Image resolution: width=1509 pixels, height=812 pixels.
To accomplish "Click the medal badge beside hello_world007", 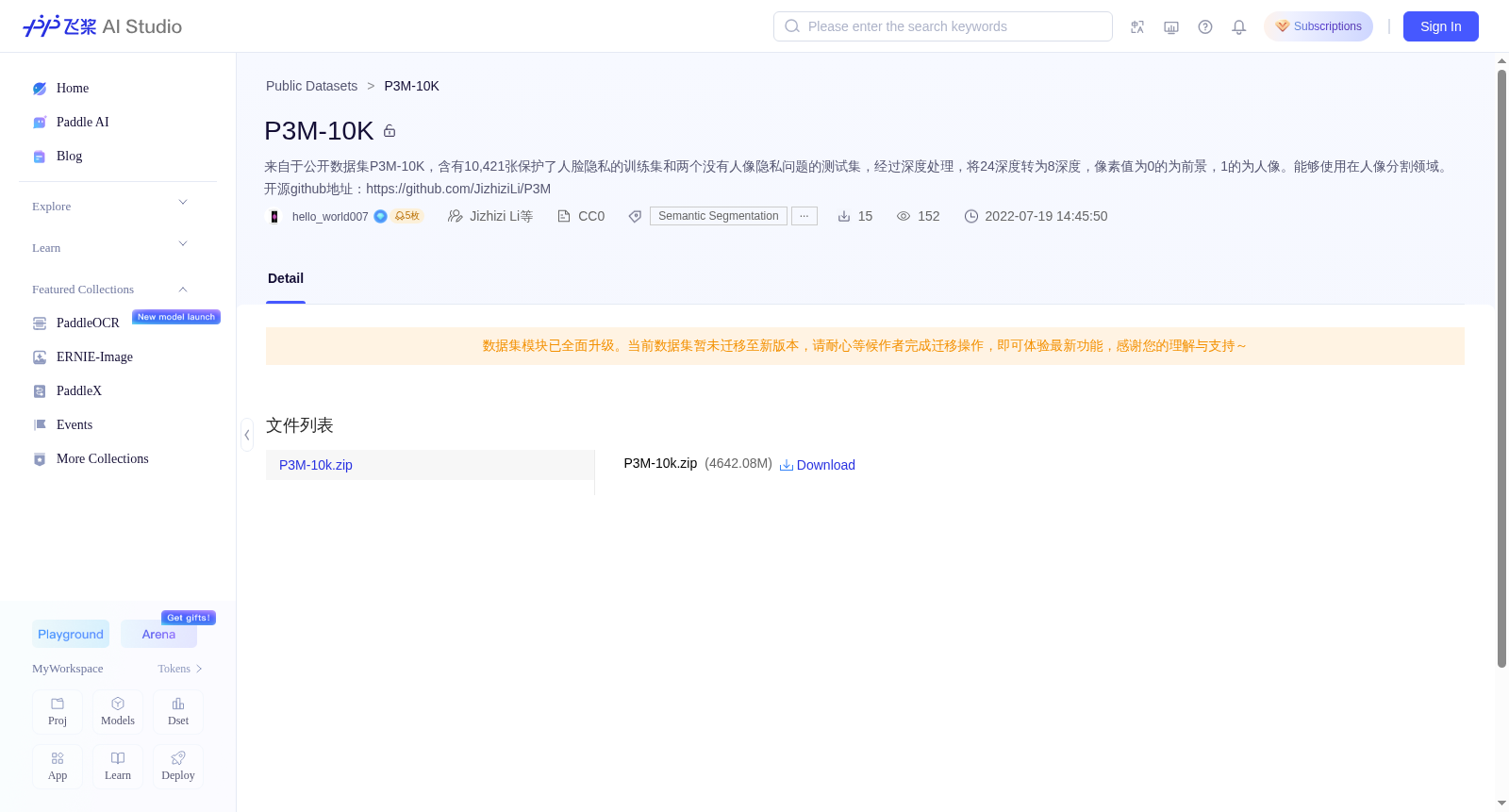I will point(407,216).
